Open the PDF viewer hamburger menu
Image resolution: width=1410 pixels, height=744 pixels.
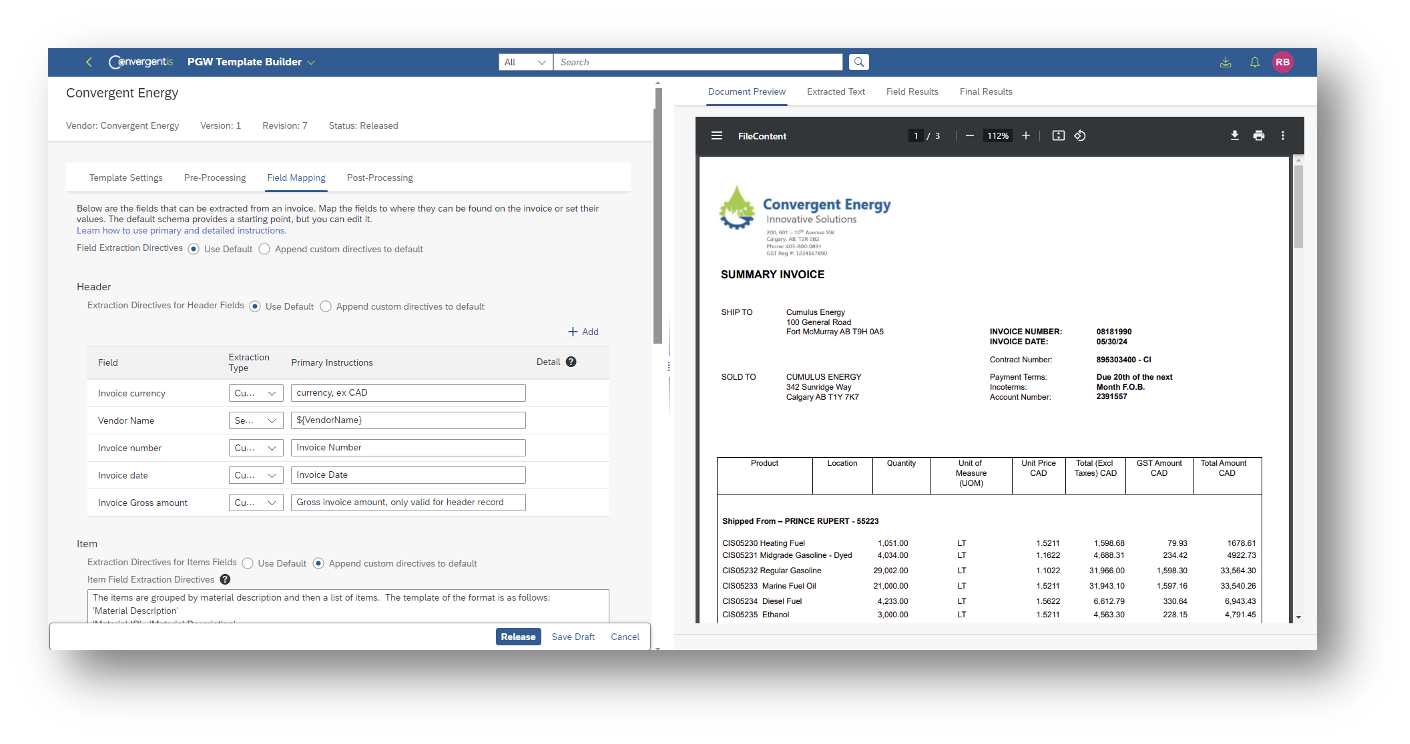[x=717, y=135]
